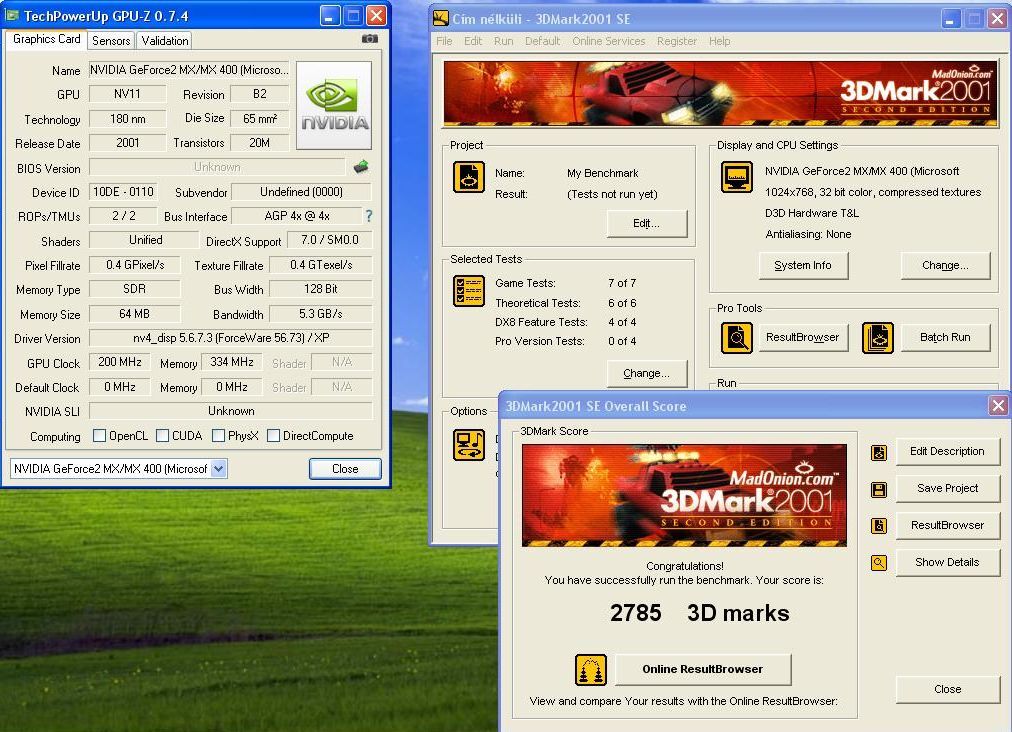Click the Close button in score dialog
This screenshot has width=1012, height=732.
tap(947, 689)
